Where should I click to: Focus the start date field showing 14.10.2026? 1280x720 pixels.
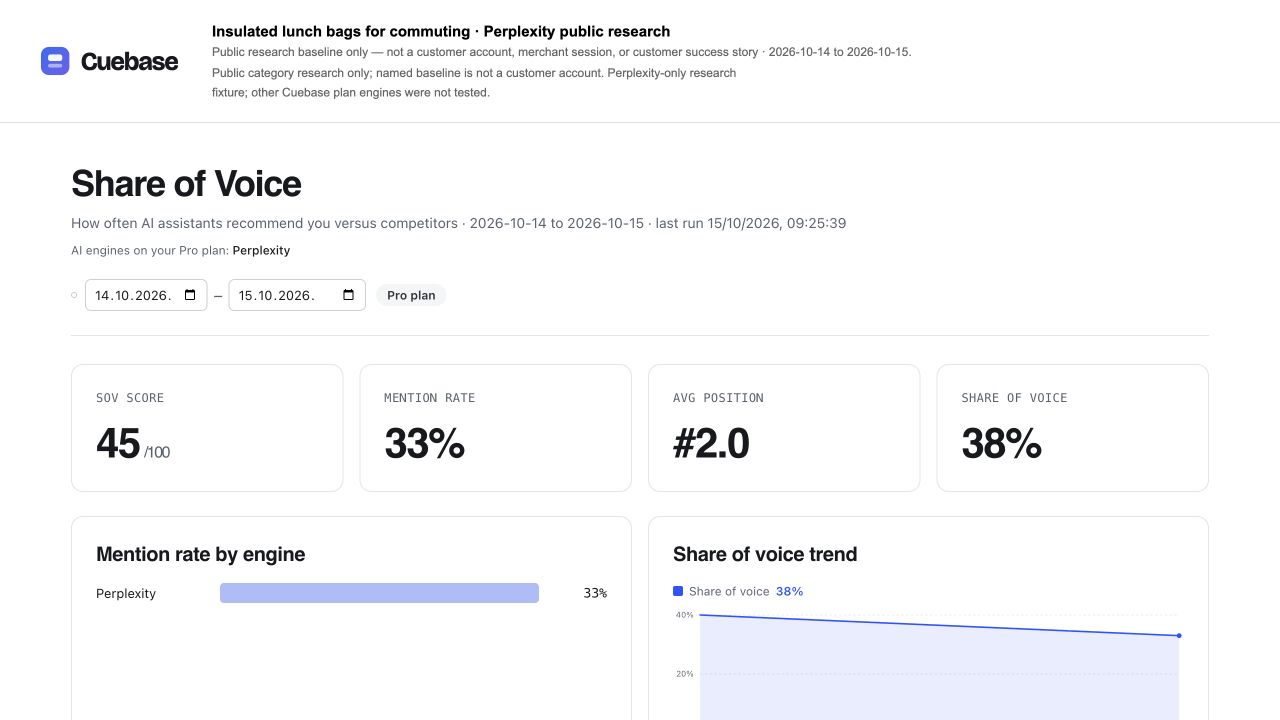146,295
